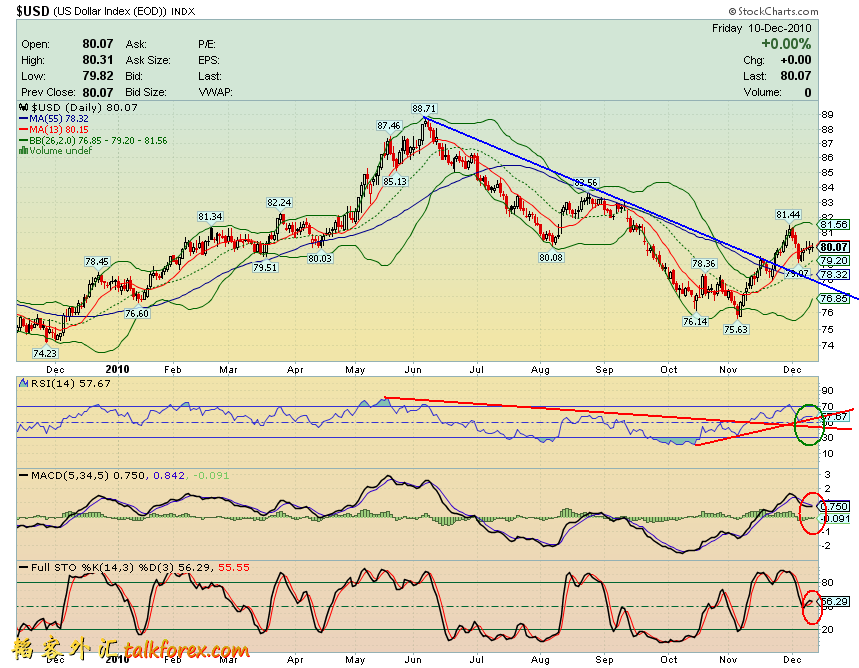
Task: Click the Friday 10-Dec-2010 date
Action: [761, 28]
